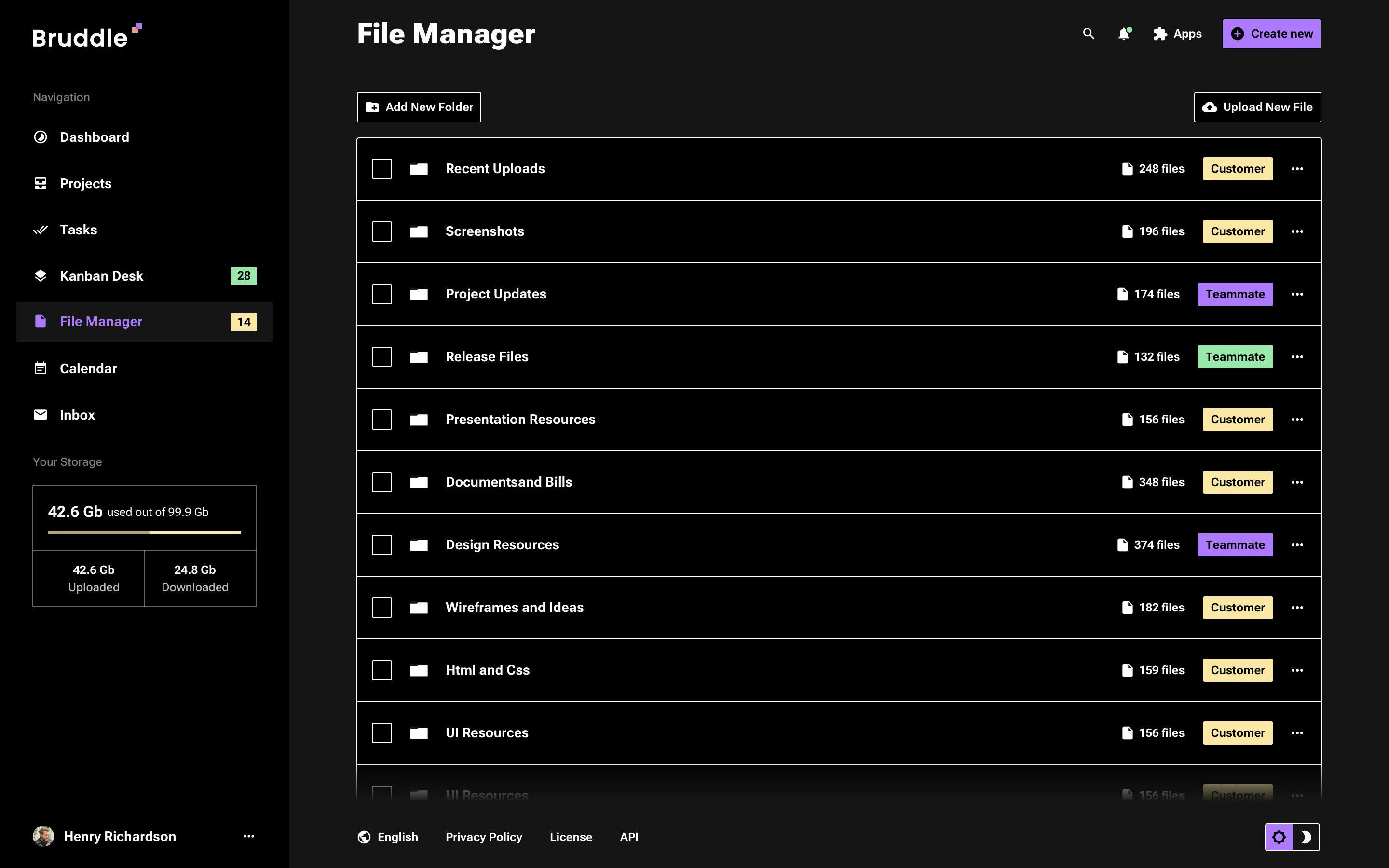
Task: Expand options for Project Updates row
Action: tap(1298, 294)
